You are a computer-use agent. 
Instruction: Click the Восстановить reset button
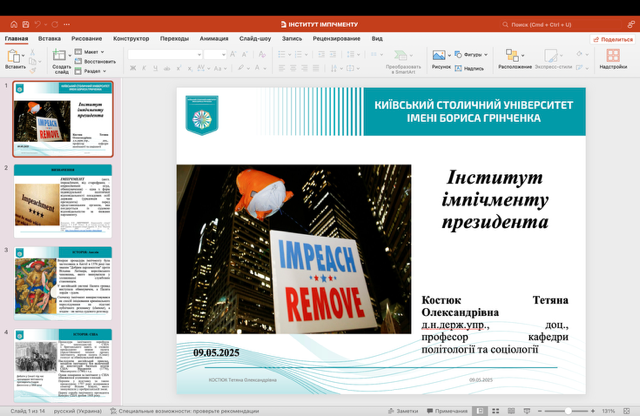(97, 61)
